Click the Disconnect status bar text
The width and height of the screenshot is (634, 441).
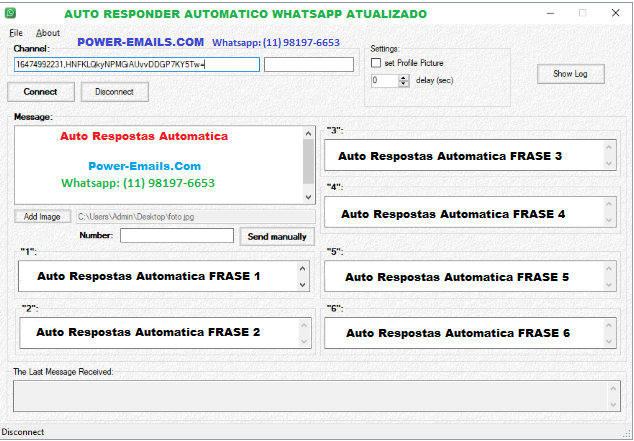point(23,432)
